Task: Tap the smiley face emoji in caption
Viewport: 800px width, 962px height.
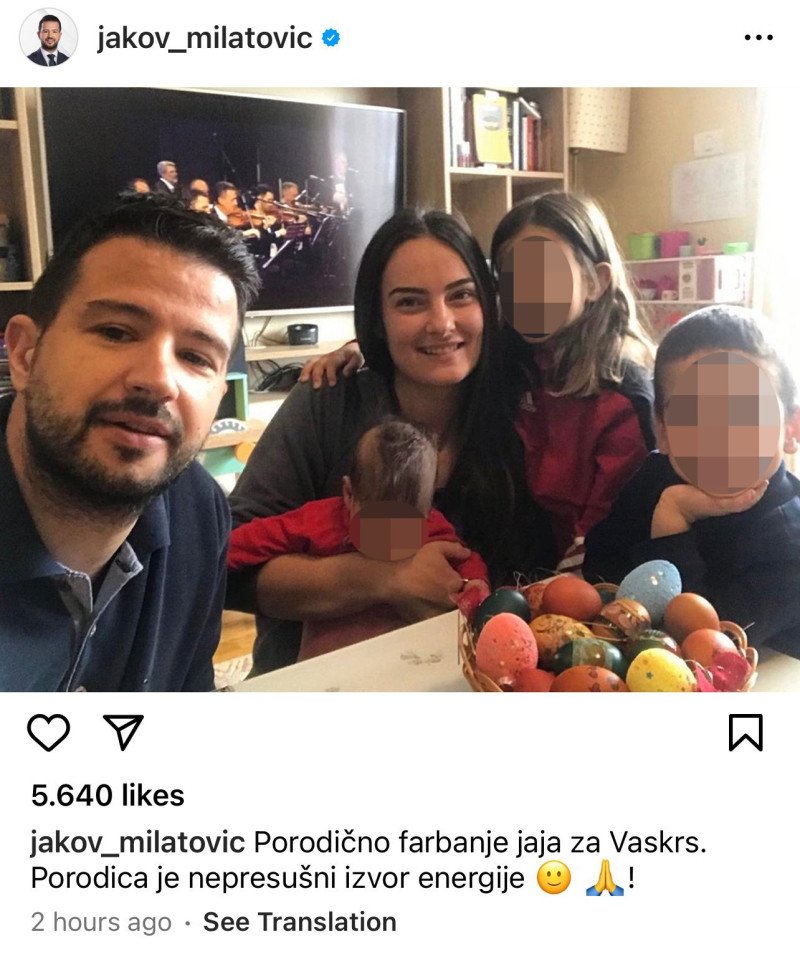Action: (x=554, y=879)
